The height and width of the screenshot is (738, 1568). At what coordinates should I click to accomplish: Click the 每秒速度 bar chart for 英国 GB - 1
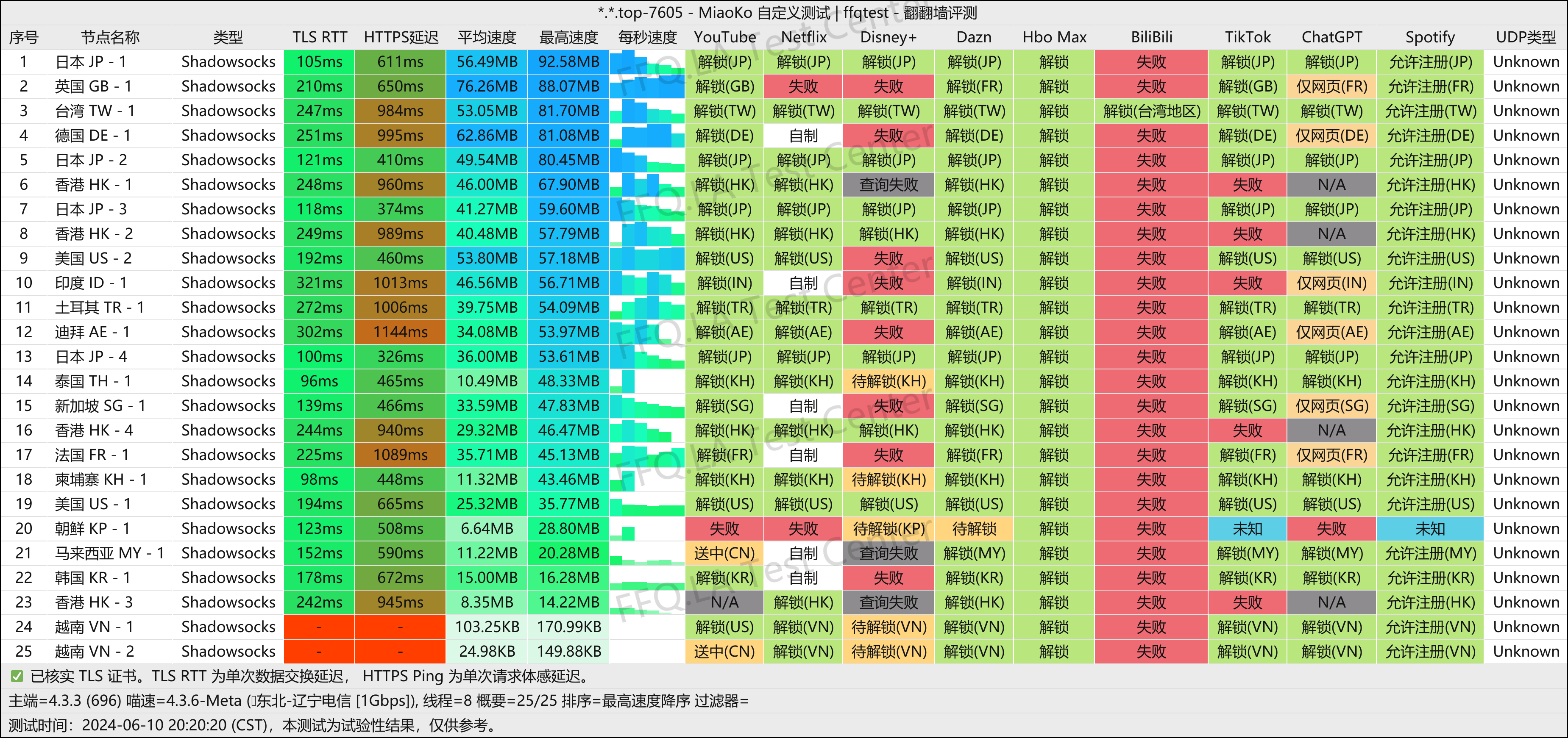[x=647, y=86]
